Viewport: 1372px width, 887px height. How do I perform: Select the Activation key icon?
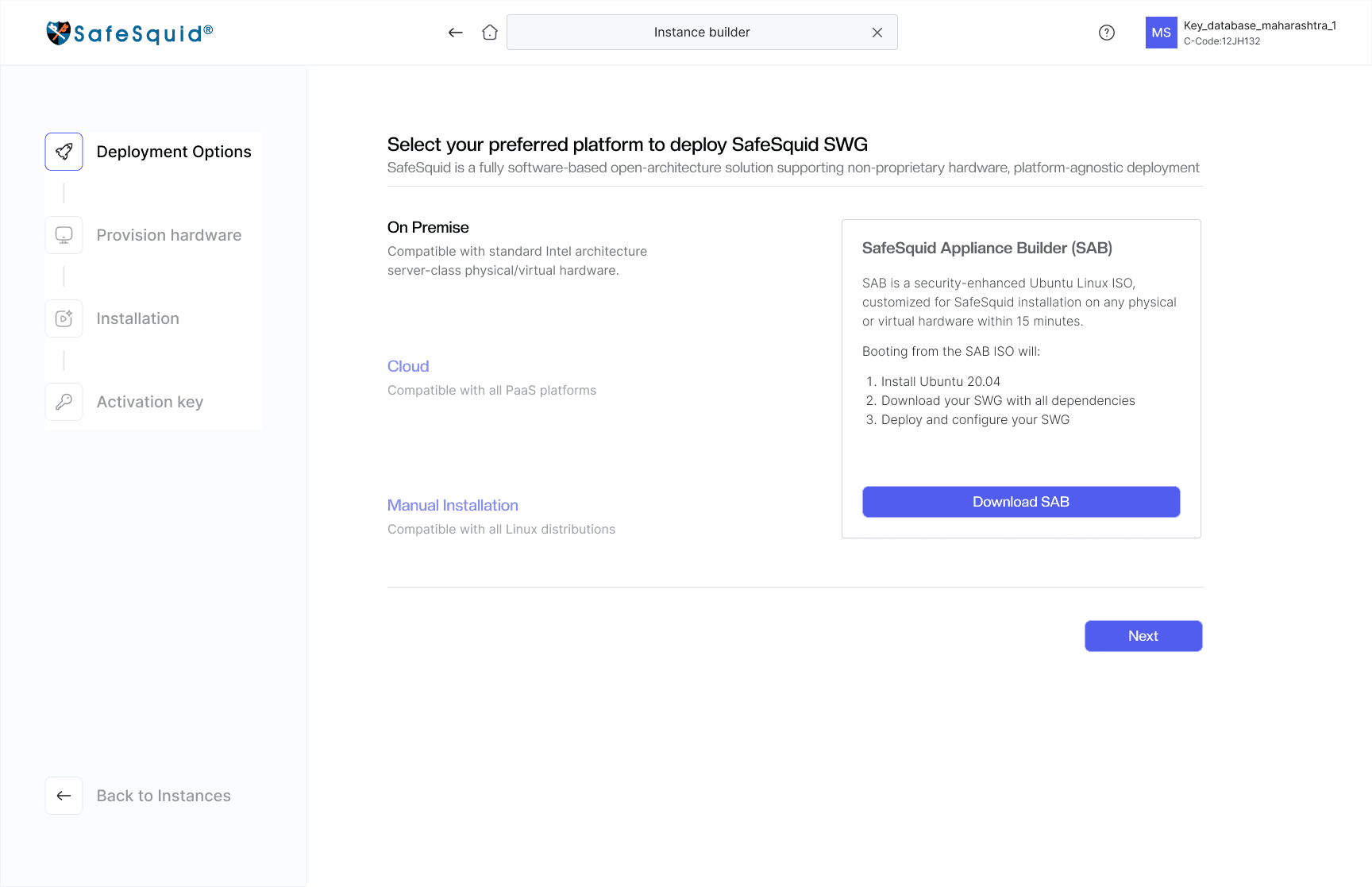(64, 402)
